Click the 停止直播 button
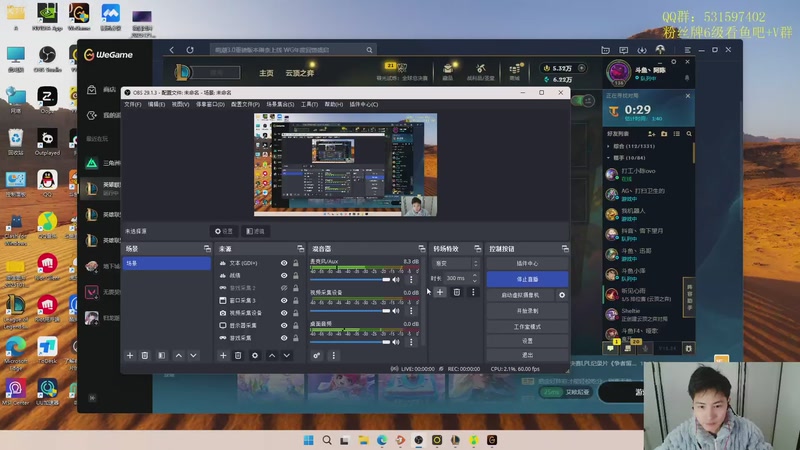800x450 pixels. (x=527, y=279)
